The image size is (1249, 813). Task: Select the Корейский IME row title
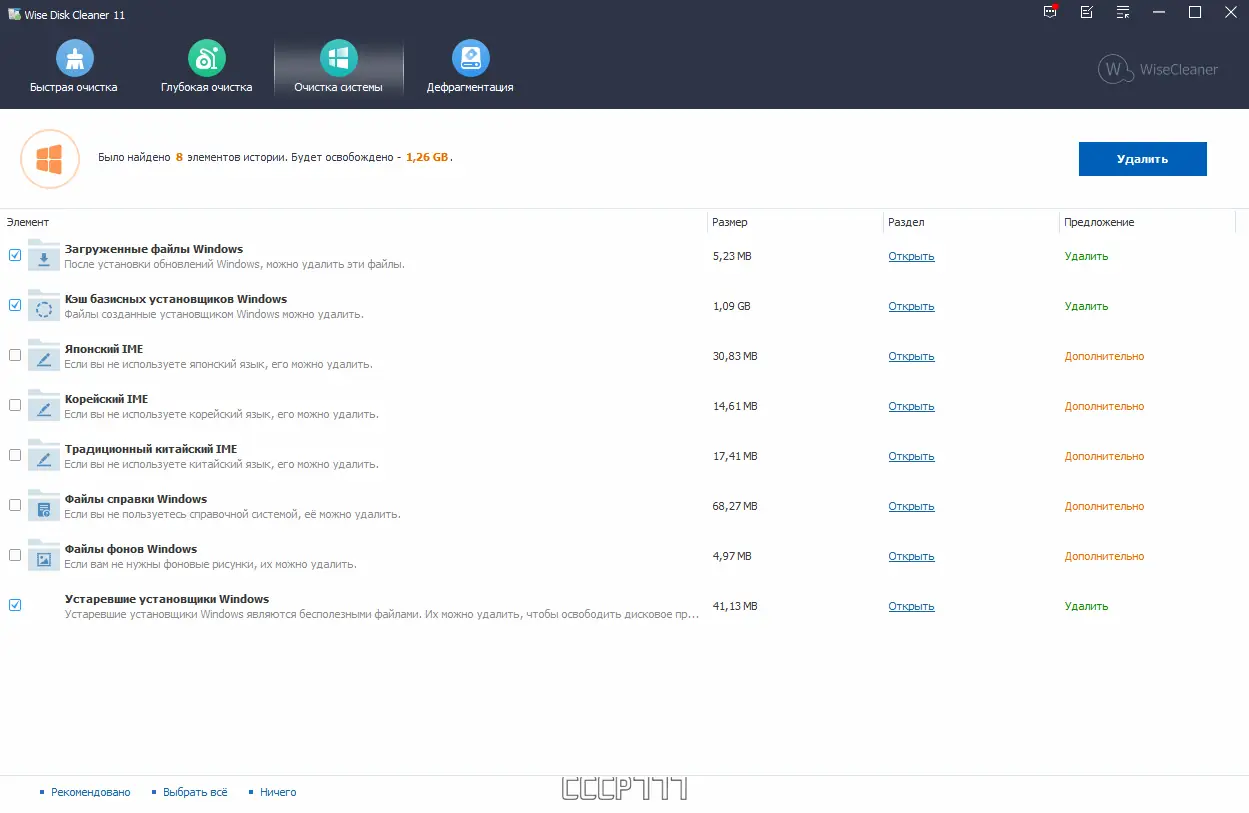(x=106, y=399)
